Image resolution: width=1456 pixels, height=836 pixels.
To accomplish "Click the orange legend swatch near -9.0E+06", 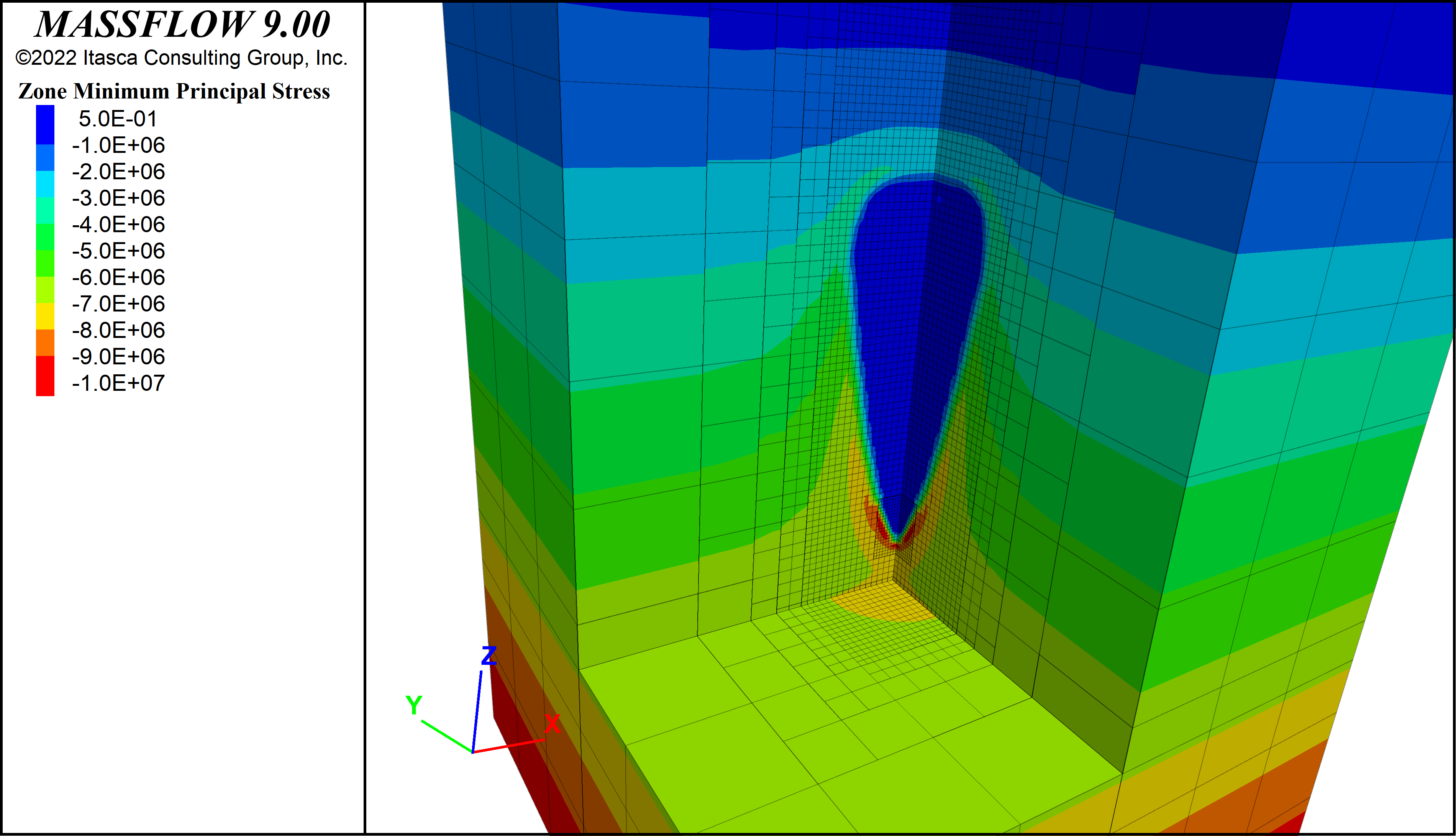I will [45, 343].
